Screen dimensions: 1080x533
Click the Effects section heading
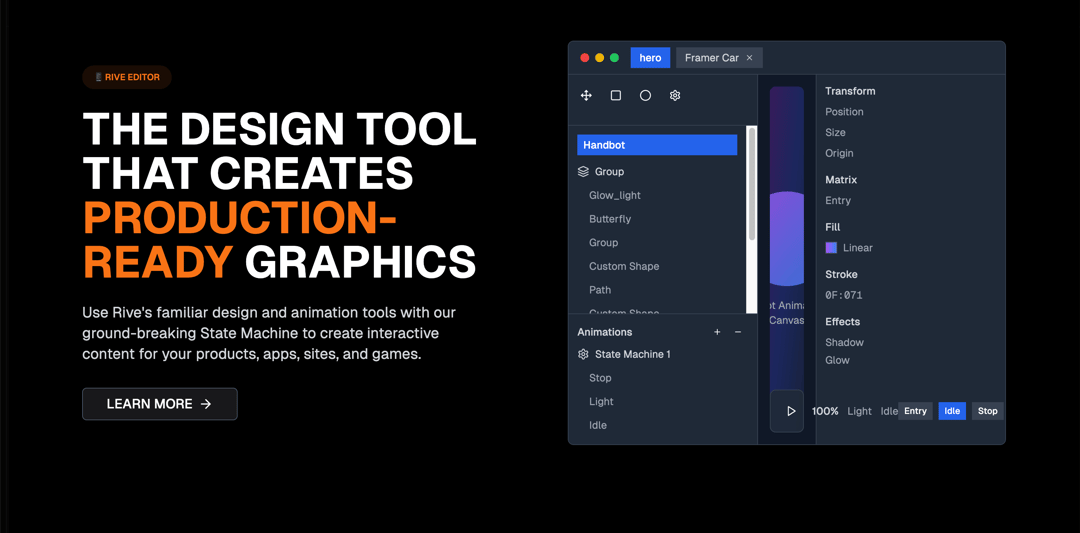(842, 322)
